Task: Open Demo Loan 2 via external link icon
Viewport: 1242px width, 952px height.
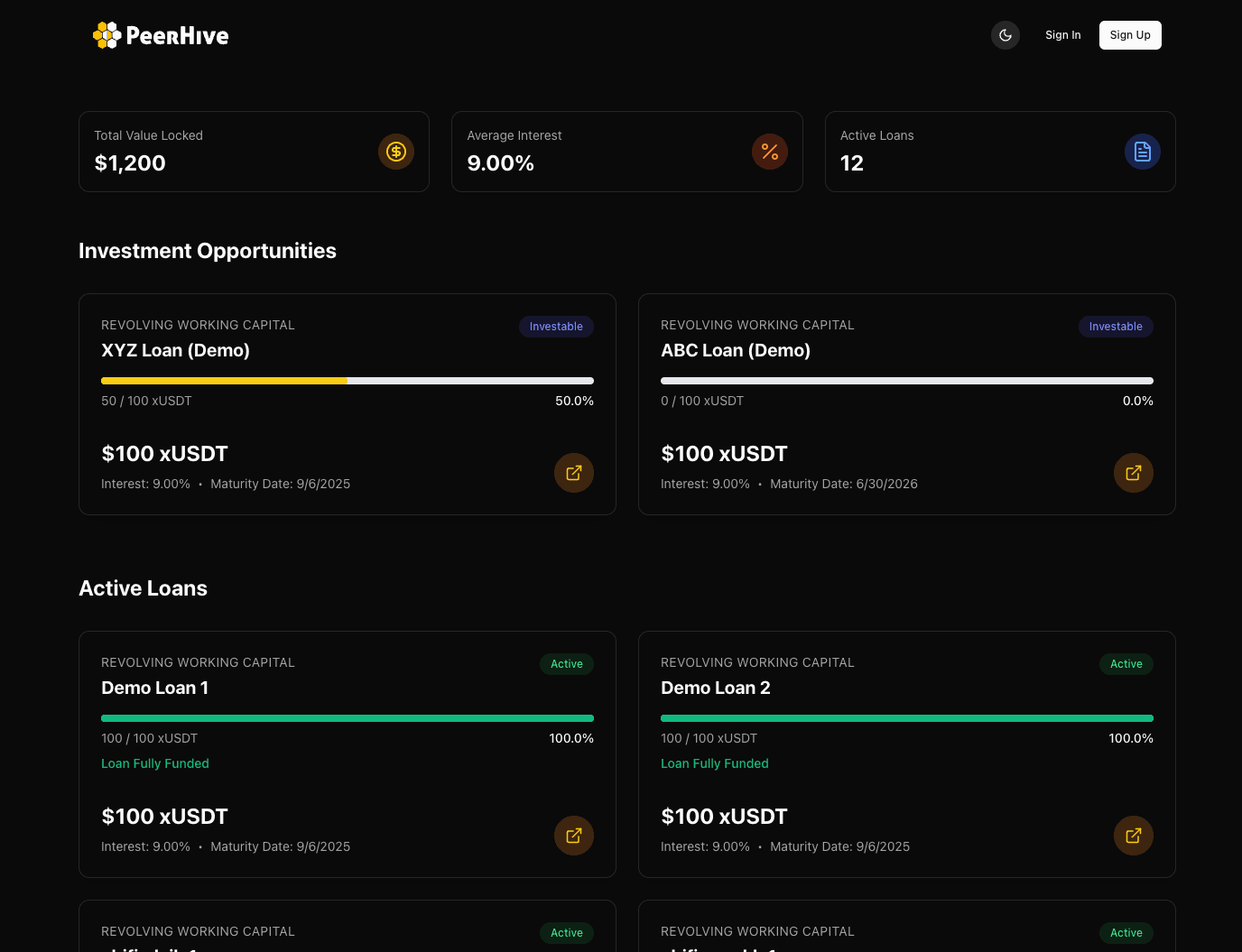Action: tap(1134, 836)
